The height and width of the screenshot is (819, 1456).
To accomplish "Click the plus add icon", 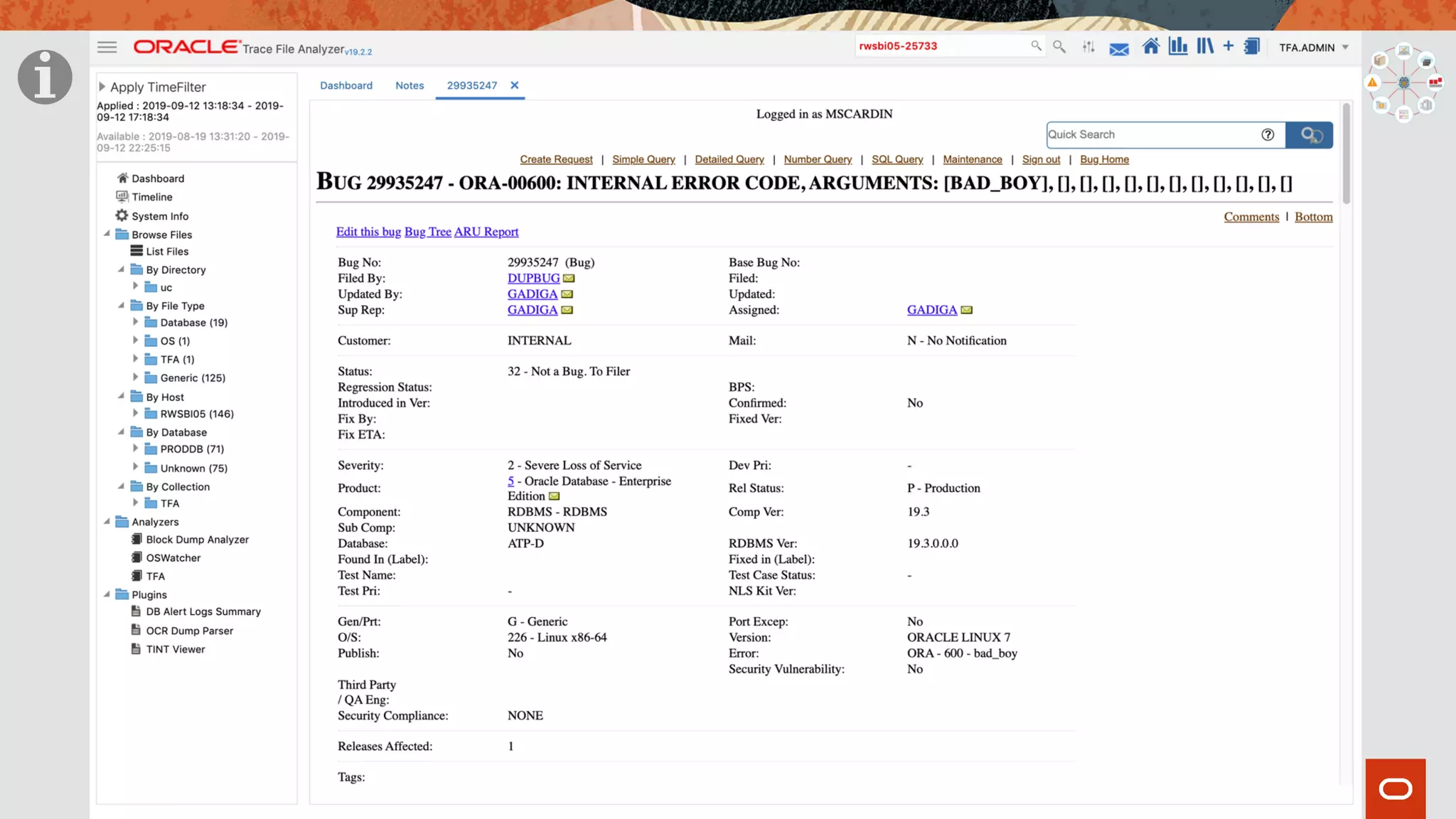I will [1228, 46].
